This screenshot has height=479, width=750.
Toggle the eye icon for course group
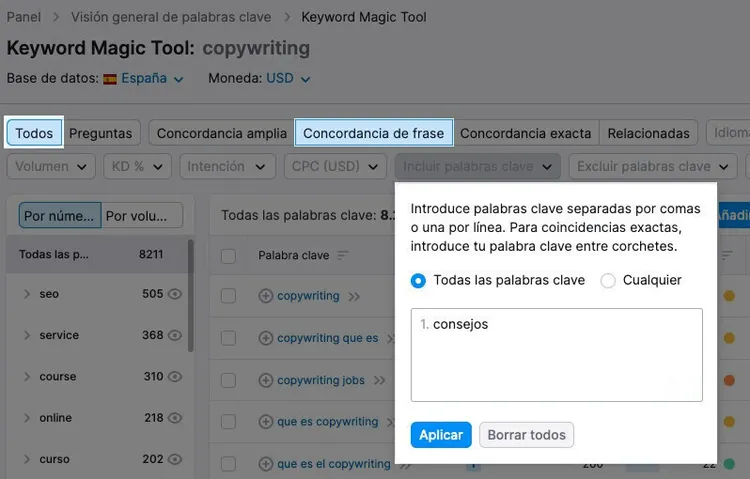point(175,377)
